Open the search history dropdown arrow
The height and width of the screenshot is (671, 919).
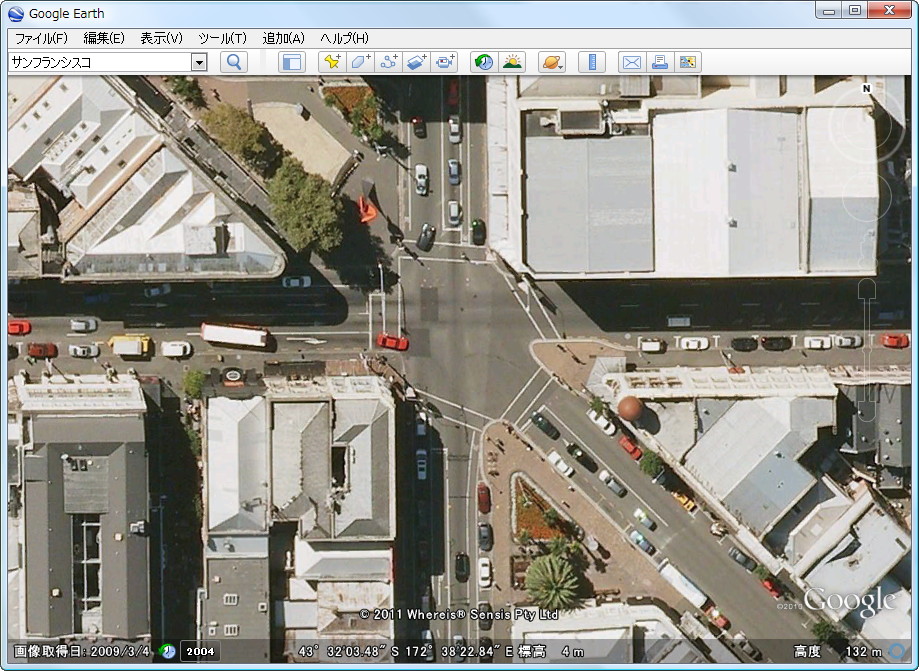click(x=199, y=62)
